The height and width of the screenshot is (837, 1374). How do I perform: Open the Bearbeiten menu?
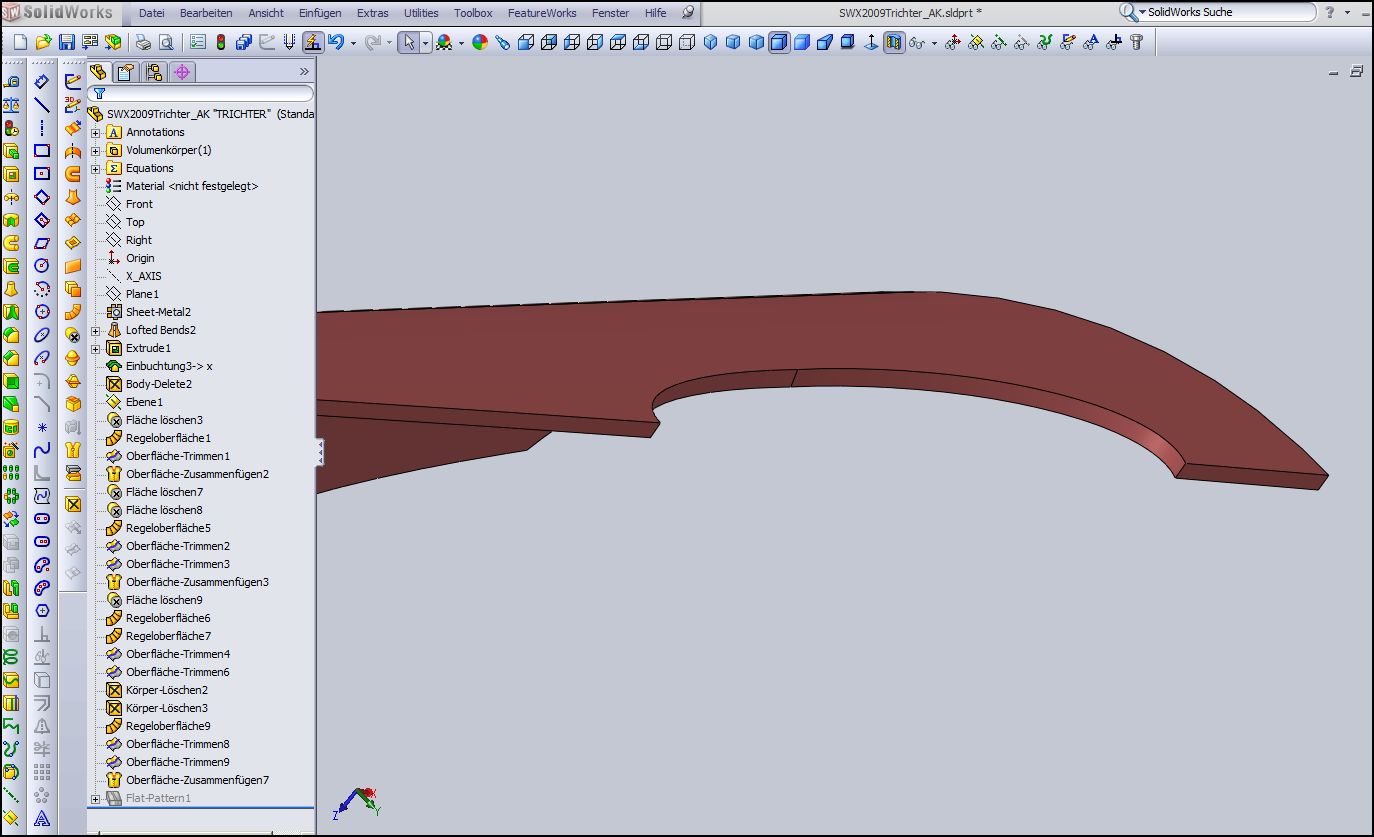tap(206, 13)
